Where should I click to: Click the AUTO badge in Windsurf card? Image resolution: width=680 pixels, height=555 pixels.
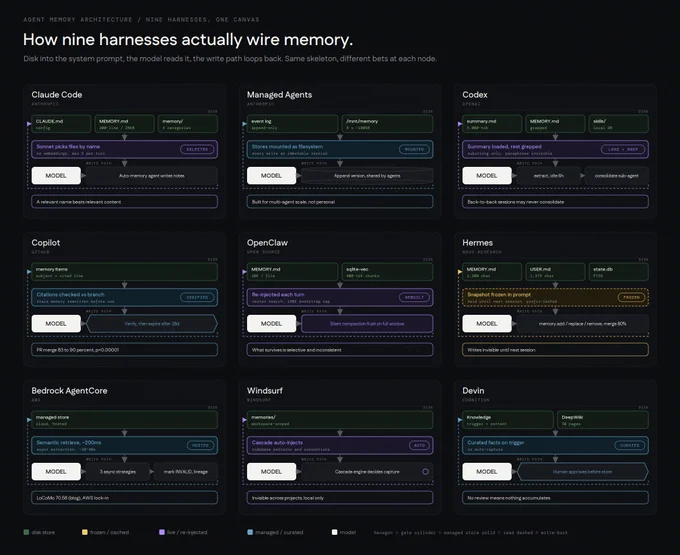point(419,445)
